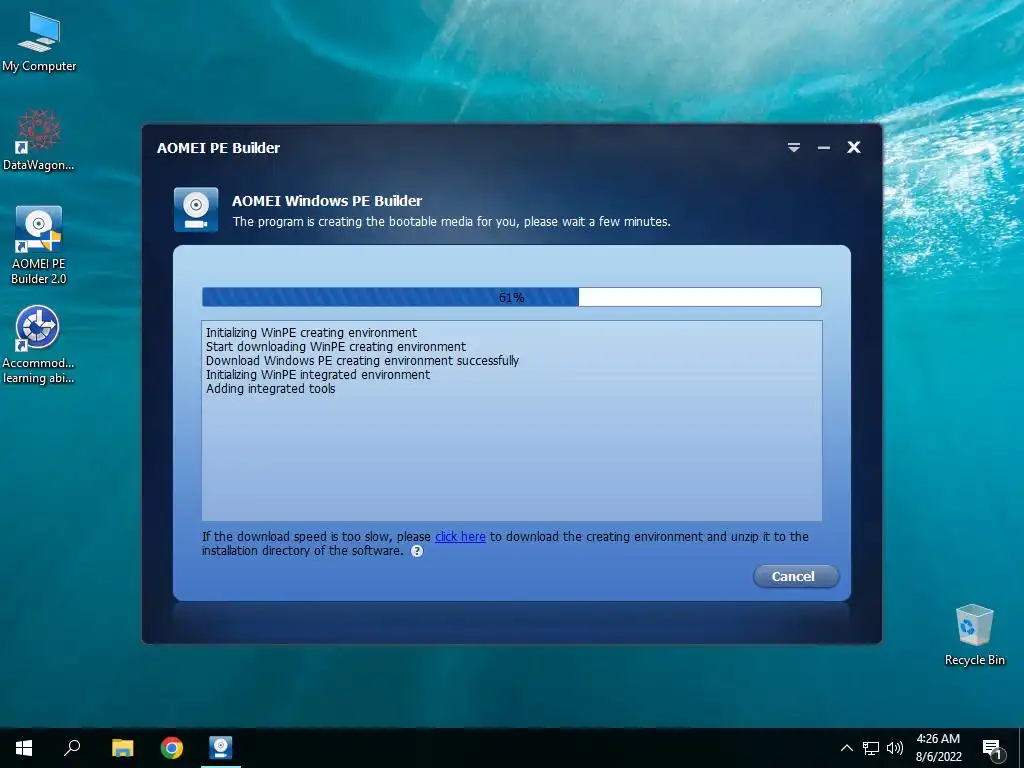Launch AOMEI PE Builder 2.0 desktop shortcut
The image size is (1024, 768).
[39, 245]
